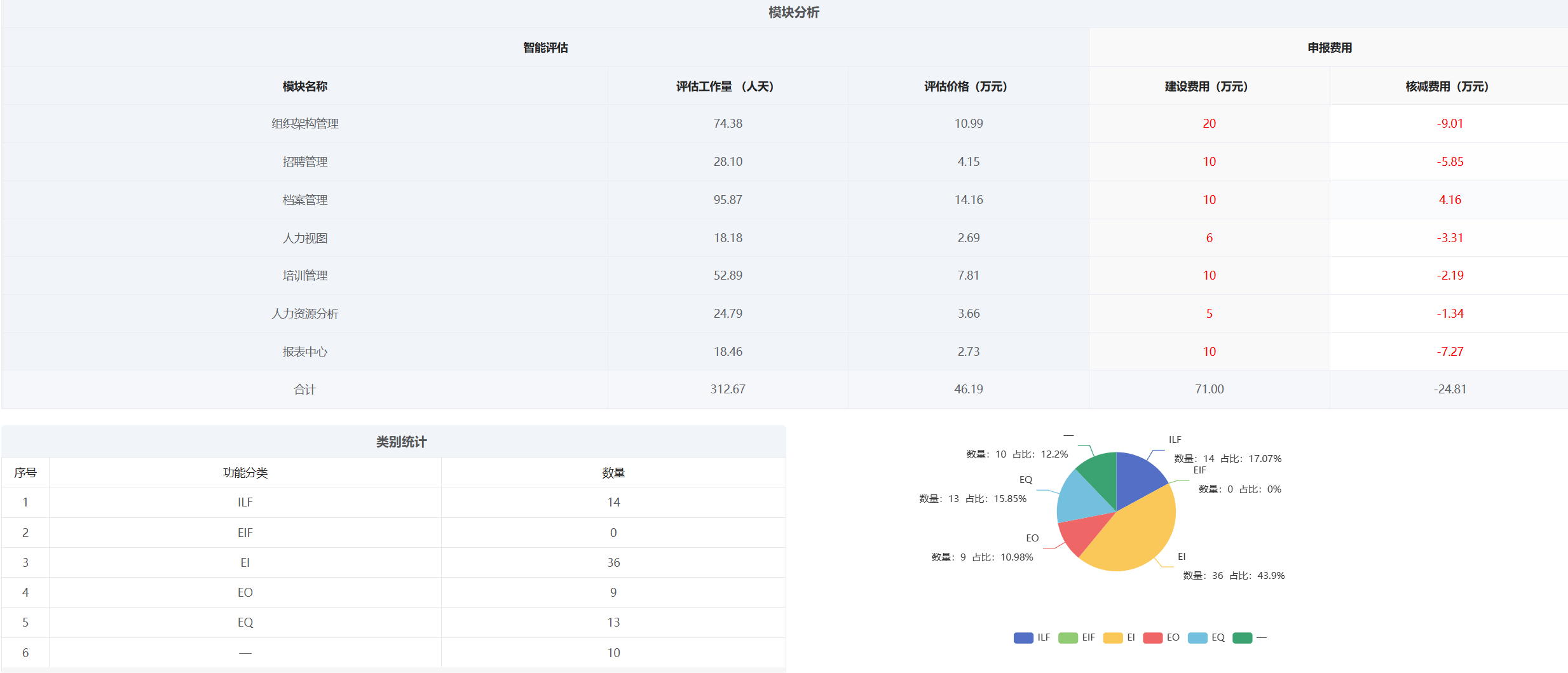The height and width of the screenshot is (673, 1568).
Task: Select the 报表中心 module row name
Action: click(305, 352)
